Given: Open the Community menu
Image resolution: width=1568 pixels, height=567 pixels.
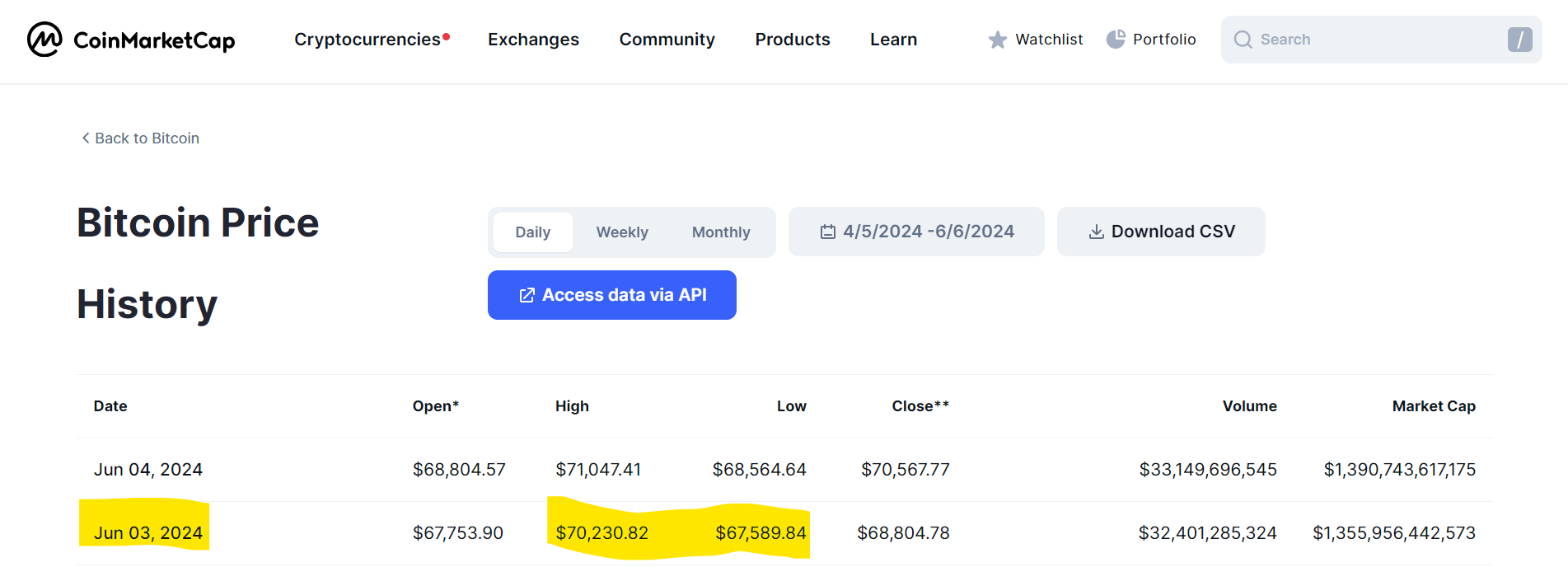Looking at the screenshot, I should point(667,39).
